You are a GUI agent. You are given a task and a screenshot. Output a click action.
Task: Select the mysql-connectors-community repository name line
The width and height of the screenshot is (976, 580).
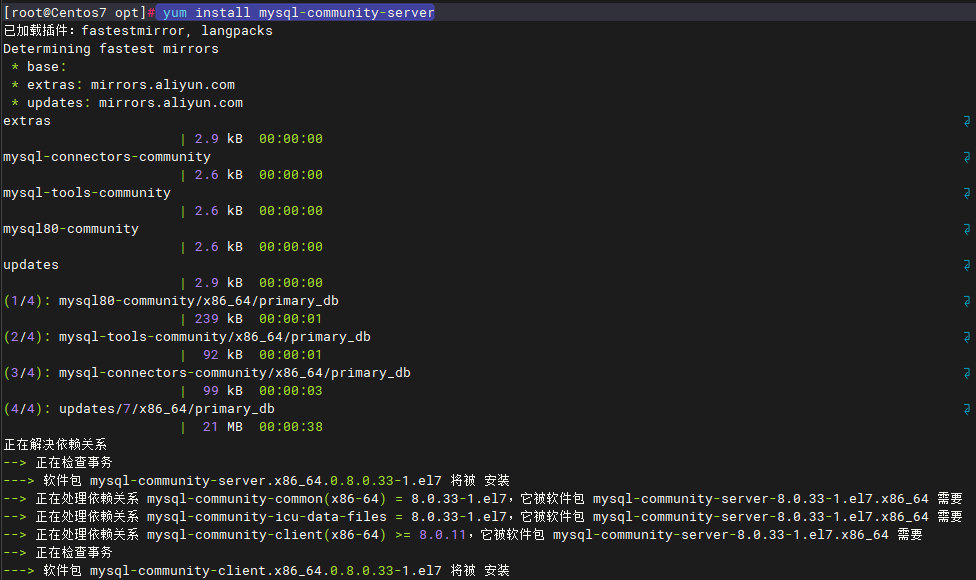point(107,157)
